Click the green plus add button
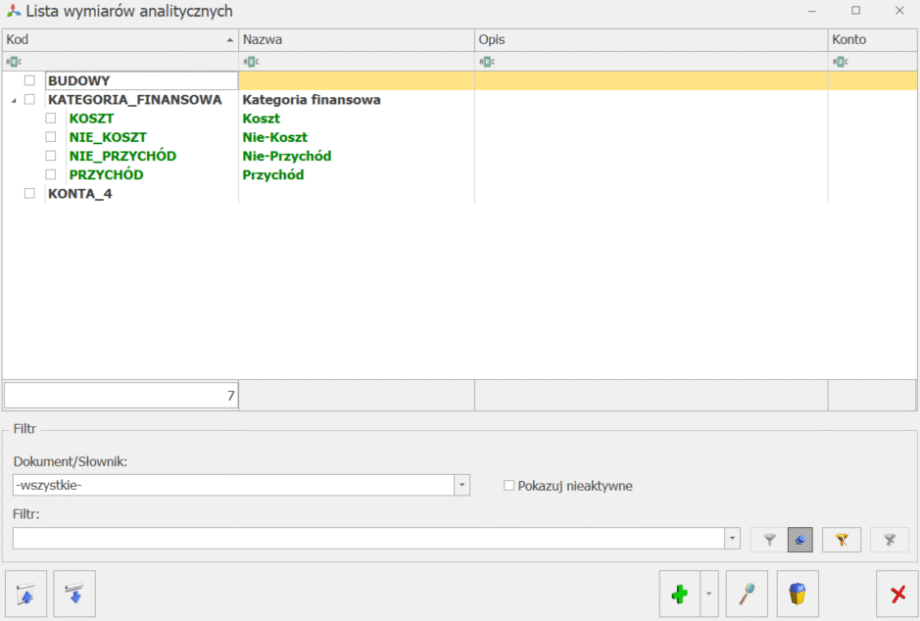 [679, 594]
